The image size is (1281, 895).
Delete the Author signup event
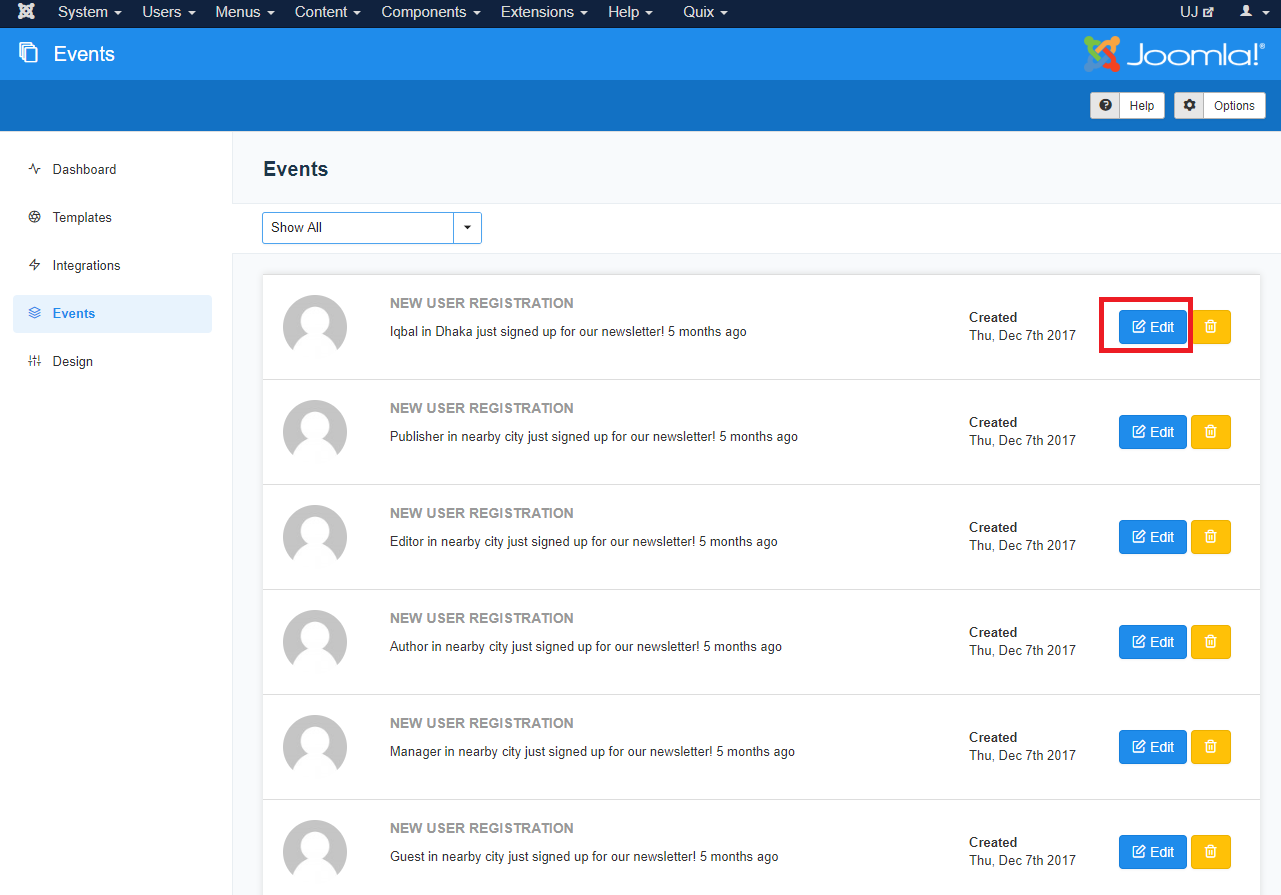(x=1211, y=642)
